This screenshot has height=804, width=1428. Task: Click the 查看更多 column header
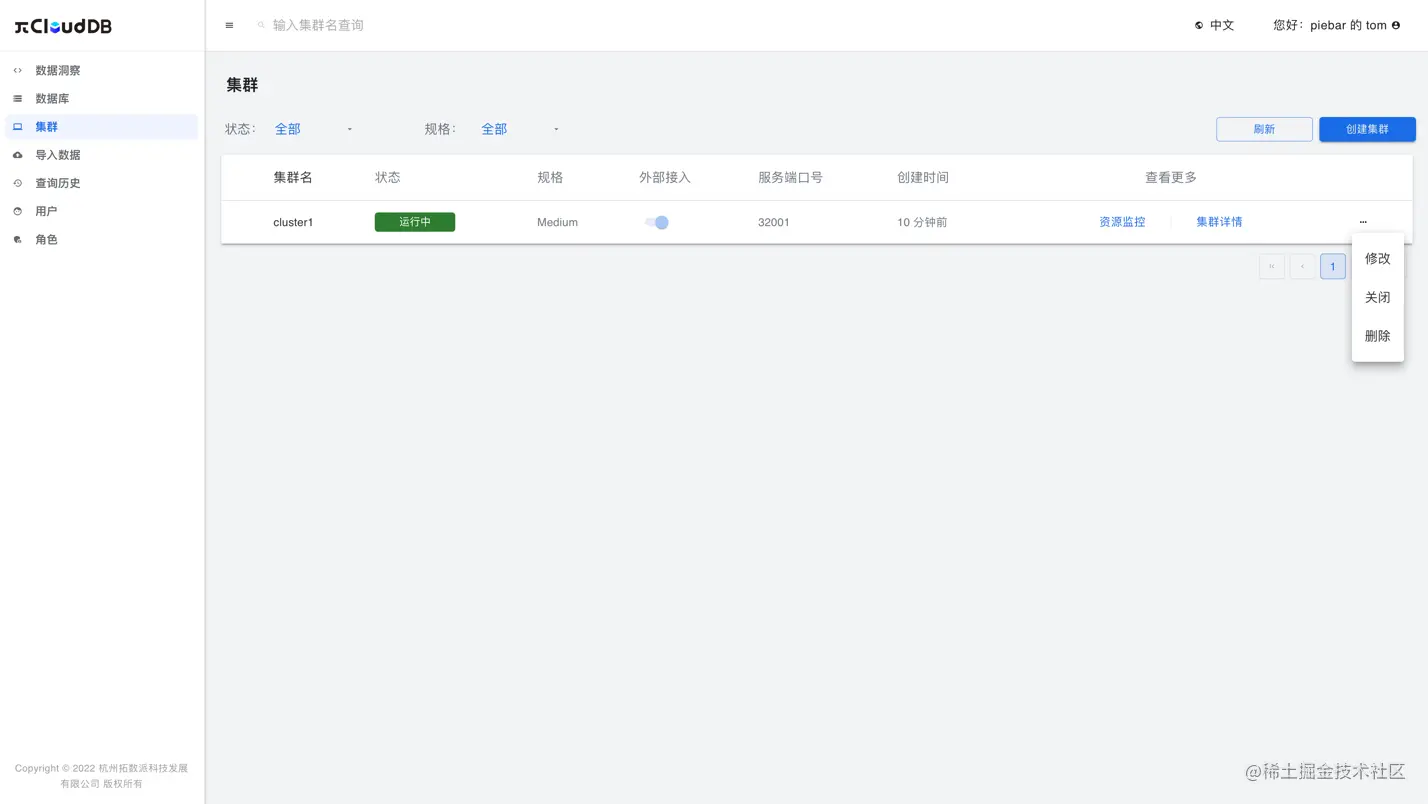click(1171, 177)
